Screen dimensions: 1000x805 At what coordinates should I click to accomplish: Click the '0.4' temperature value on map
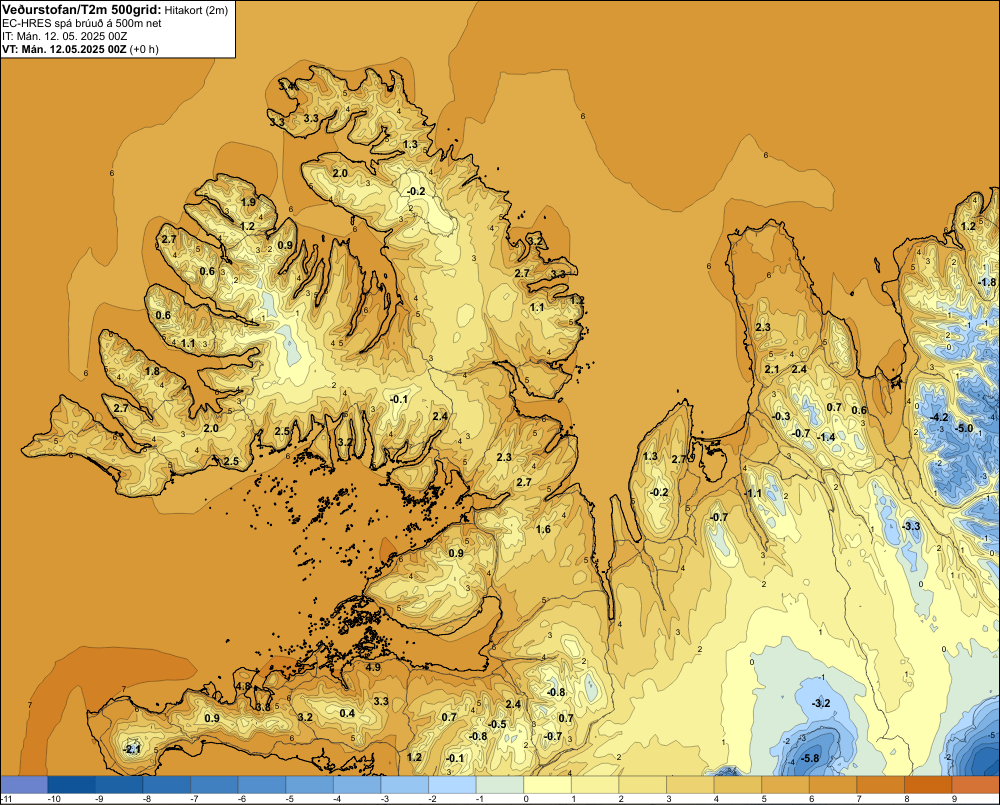click(347, 713)
